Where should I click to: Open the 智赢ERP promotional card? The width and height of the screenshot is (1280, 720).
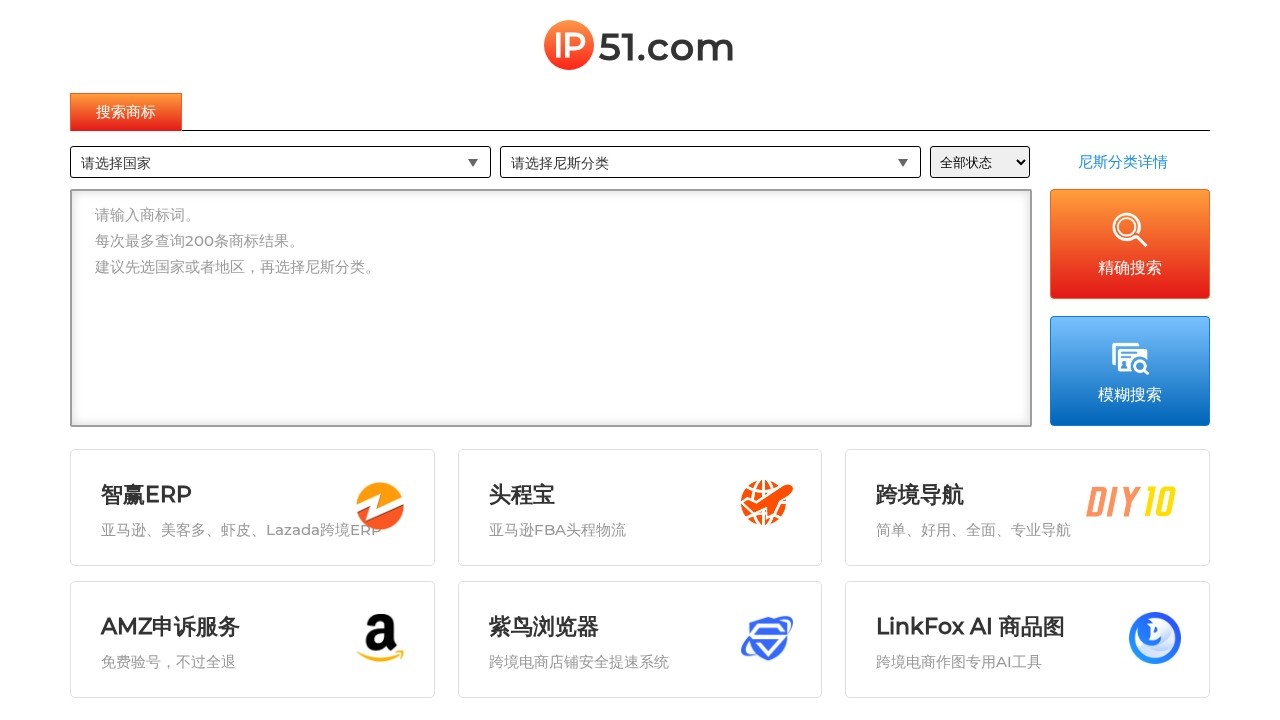tap(252, 506)
